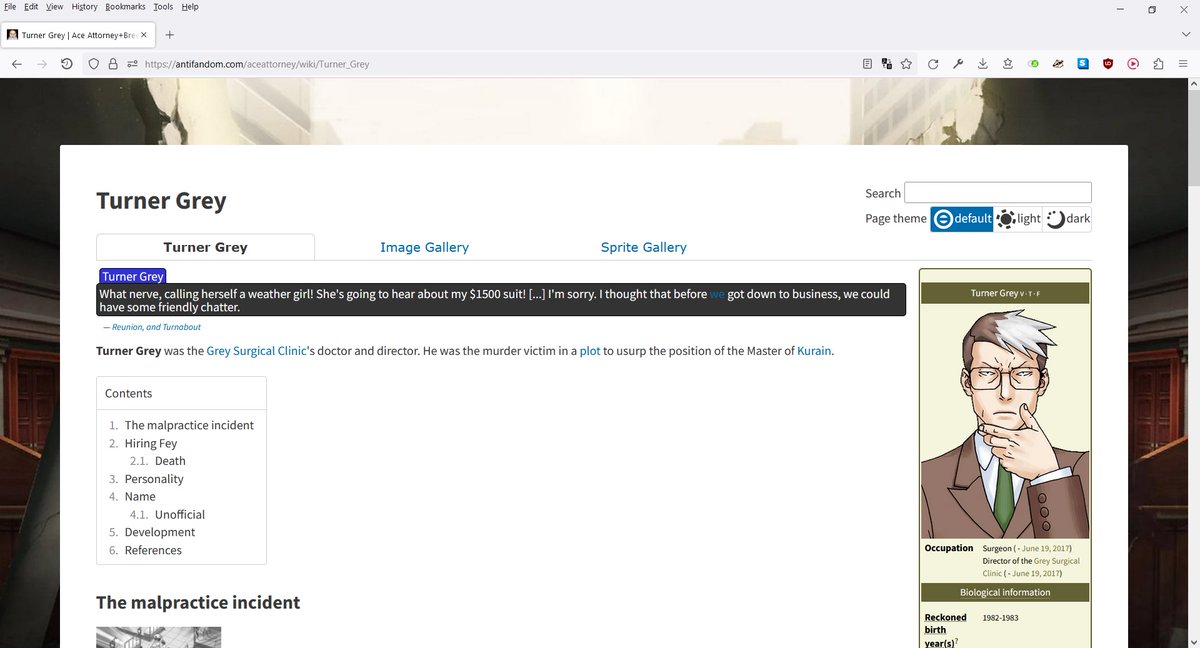
Task: Click the 'Reckoned birth year(s)' label
Action: [945, 630]
